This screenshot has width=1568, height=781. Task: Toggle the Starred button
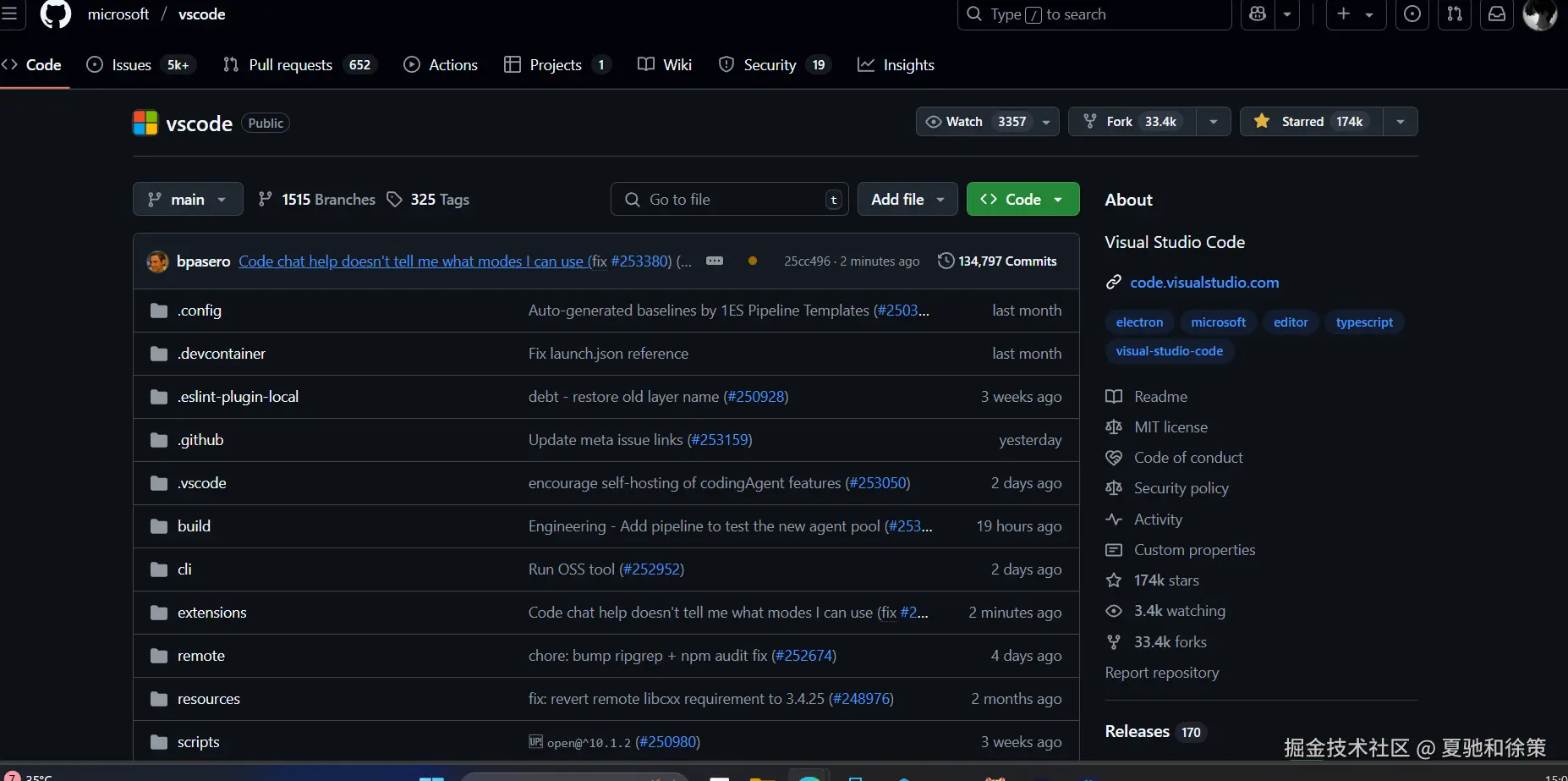tap(1312, 122)
